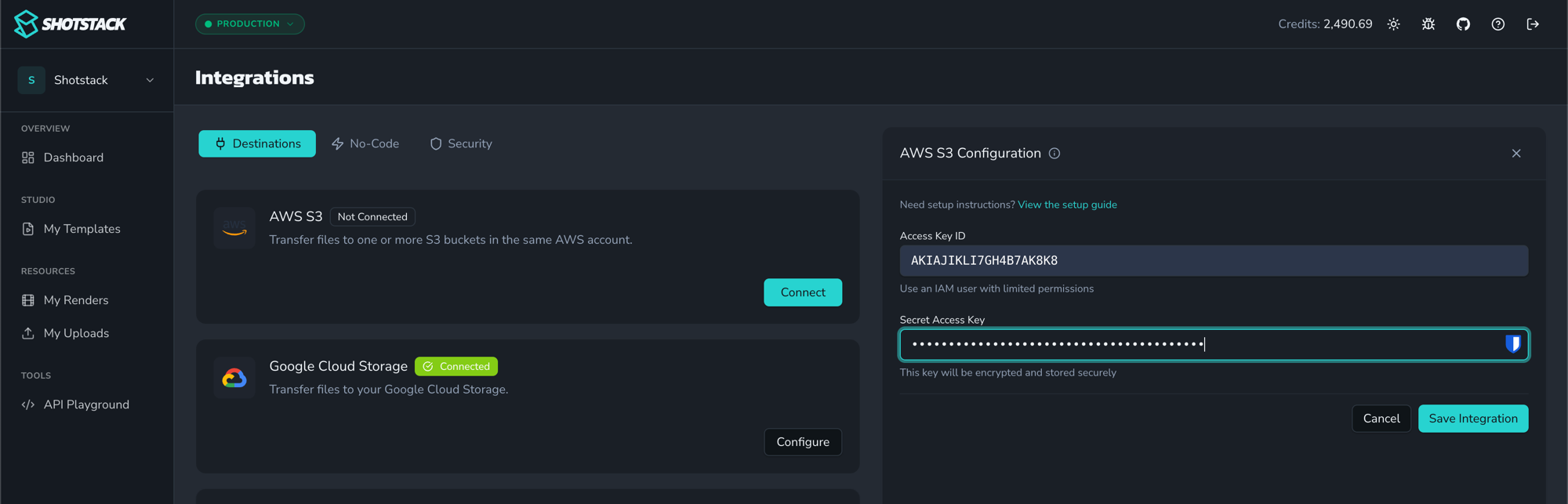Screen dimensions: 1568x504
Task: Navigate to My Uploads
Action: [76, 333]
